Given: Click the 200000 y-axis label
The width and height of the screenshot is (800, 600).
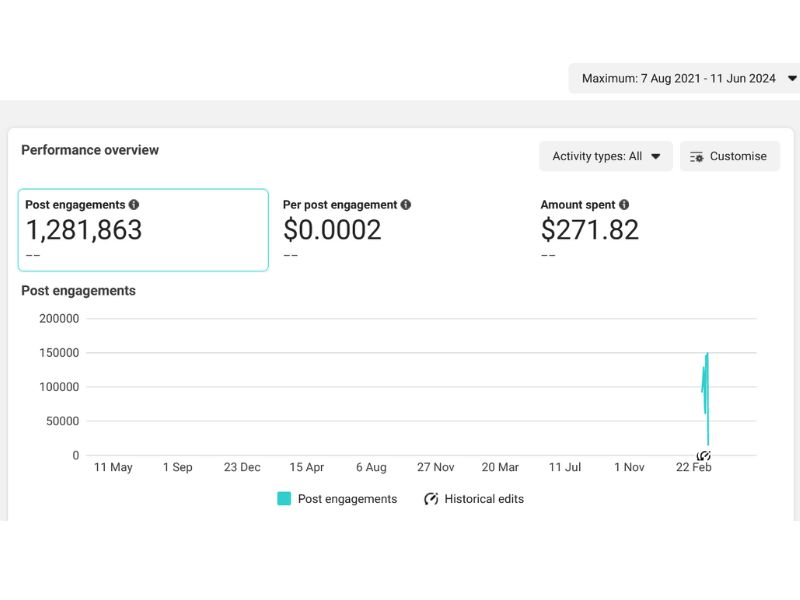Looking at the screenshot, I should pyautogui.click(x=59, y=318).
